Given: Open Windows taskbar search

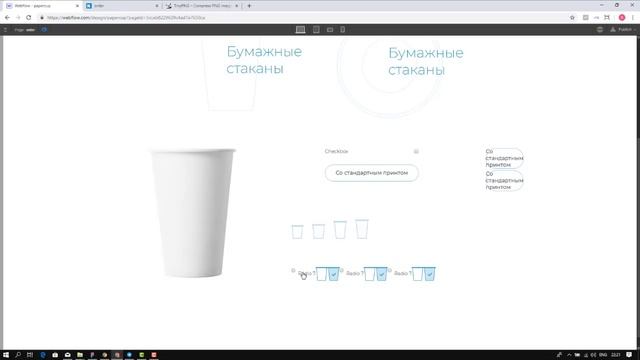Looking at the screenshot, I should click(18, 355).
